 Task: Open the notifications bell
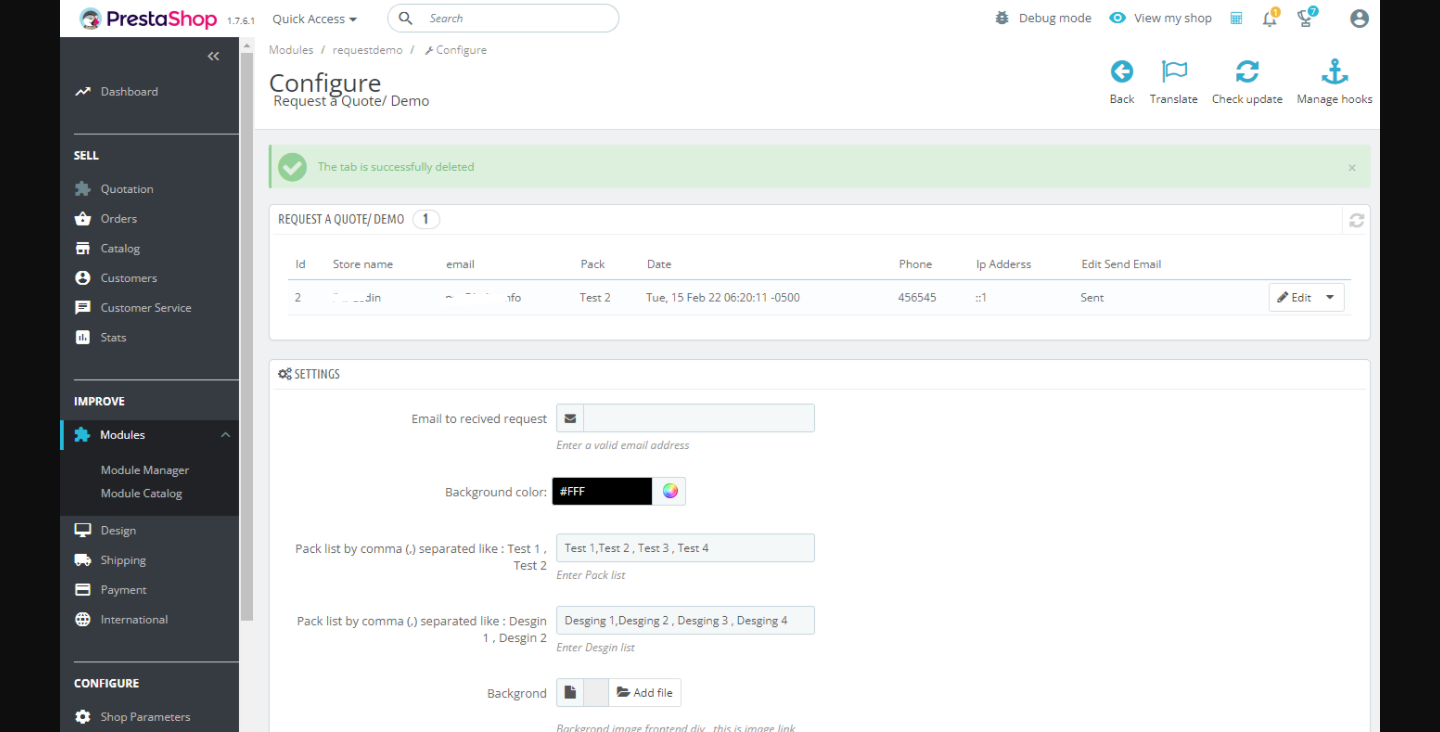(1270, 18)
